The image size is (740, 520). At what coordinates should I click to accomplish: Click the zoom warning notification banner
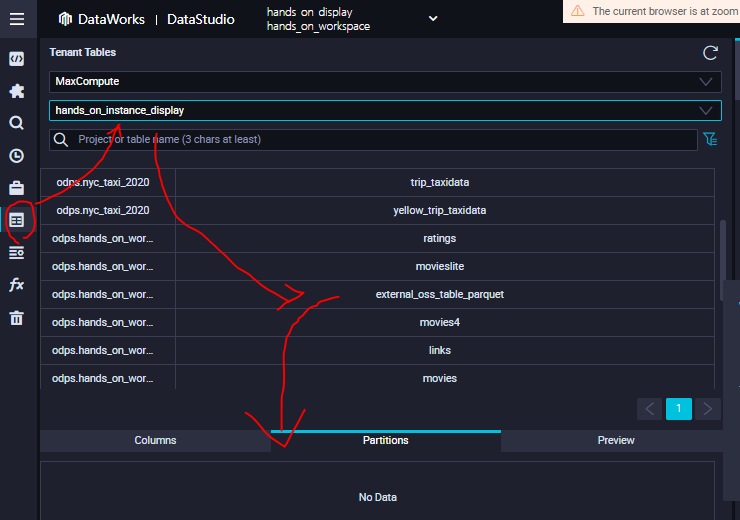pos(651,11)
